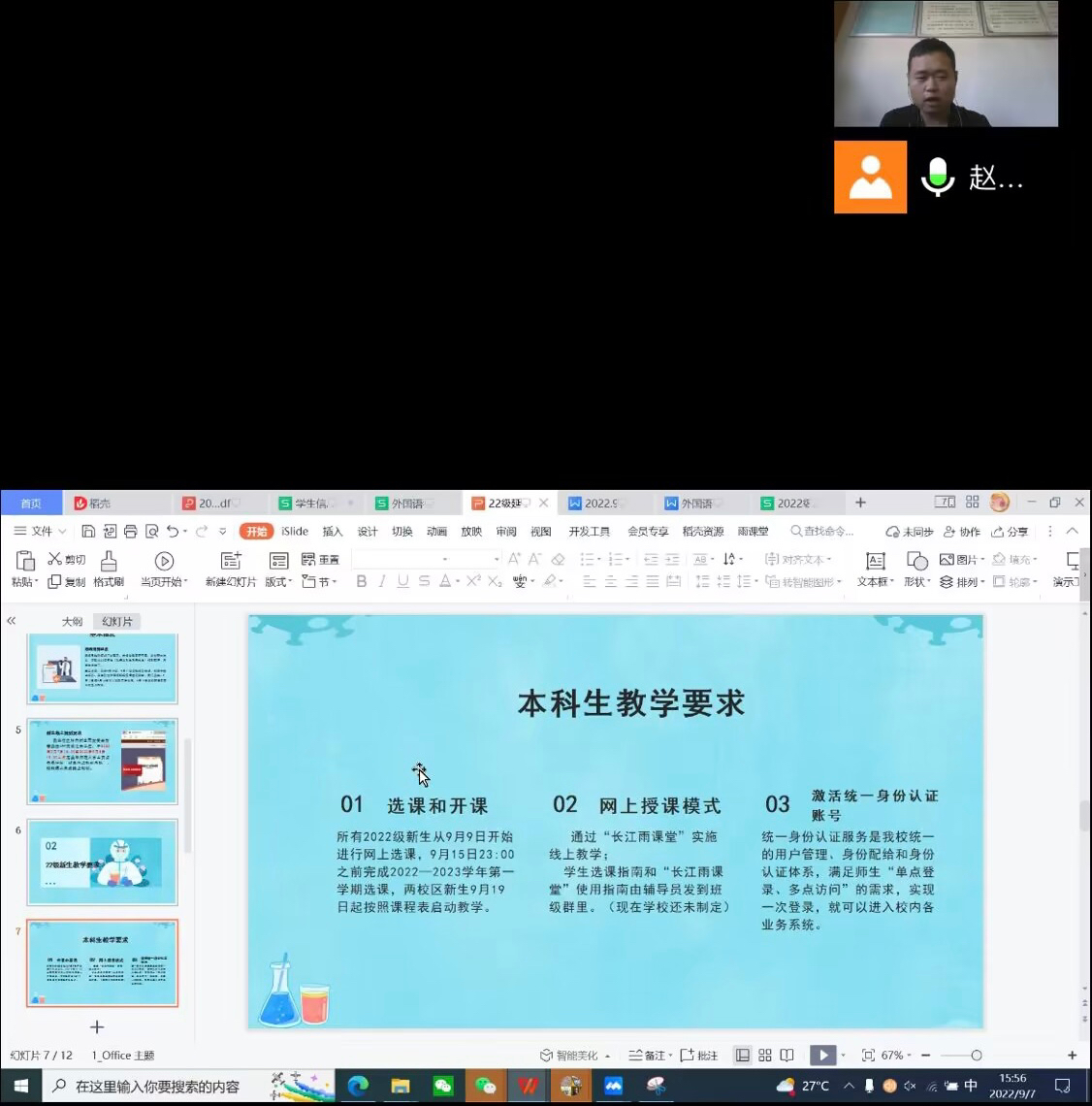Switch to slide sorter view icon
Screen dimensions: 1092x1106
point(765,1056)
